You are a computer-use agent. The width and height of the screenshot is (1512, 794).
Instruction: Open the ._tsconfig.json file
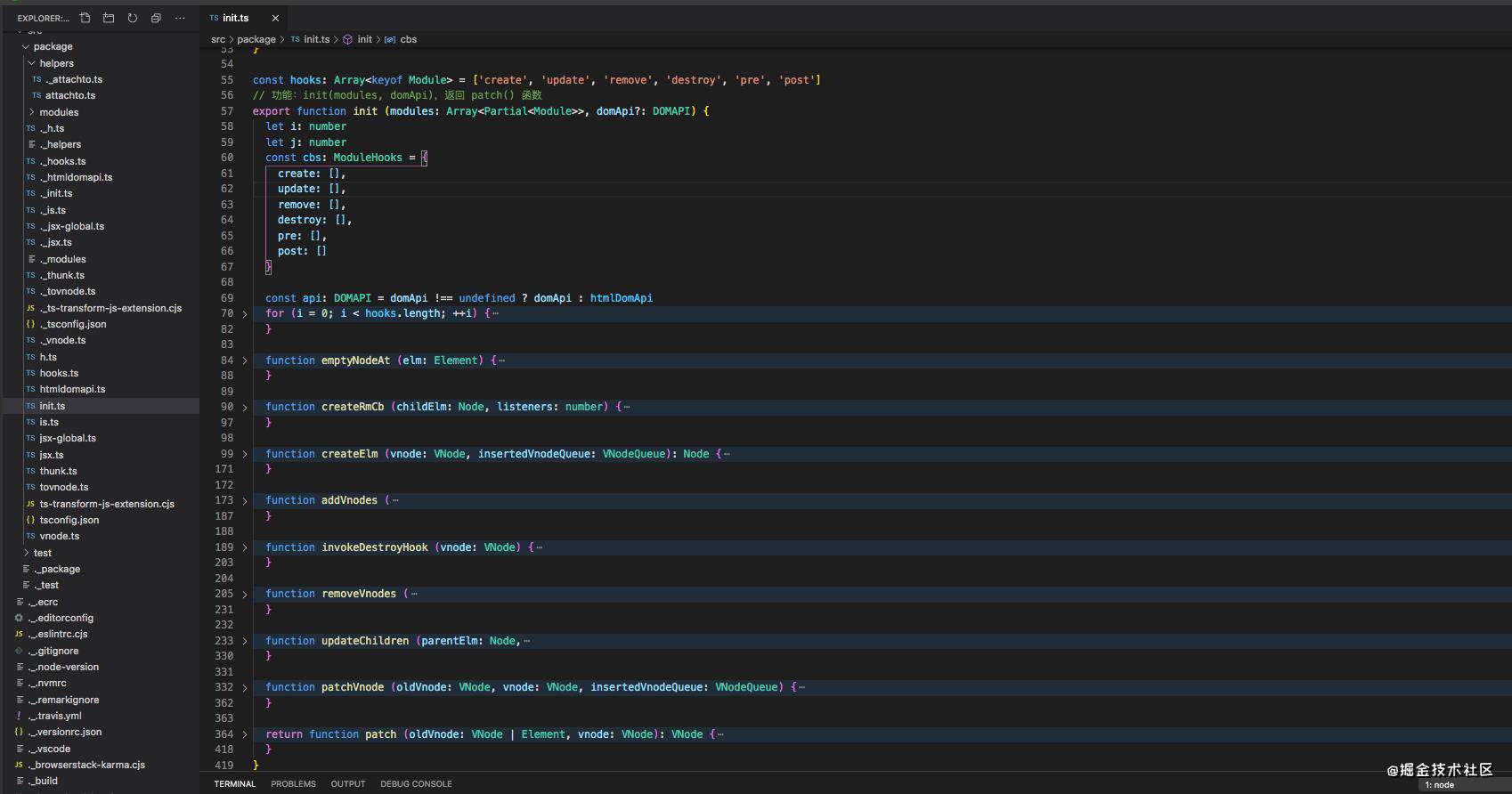(x=73, y=324)
